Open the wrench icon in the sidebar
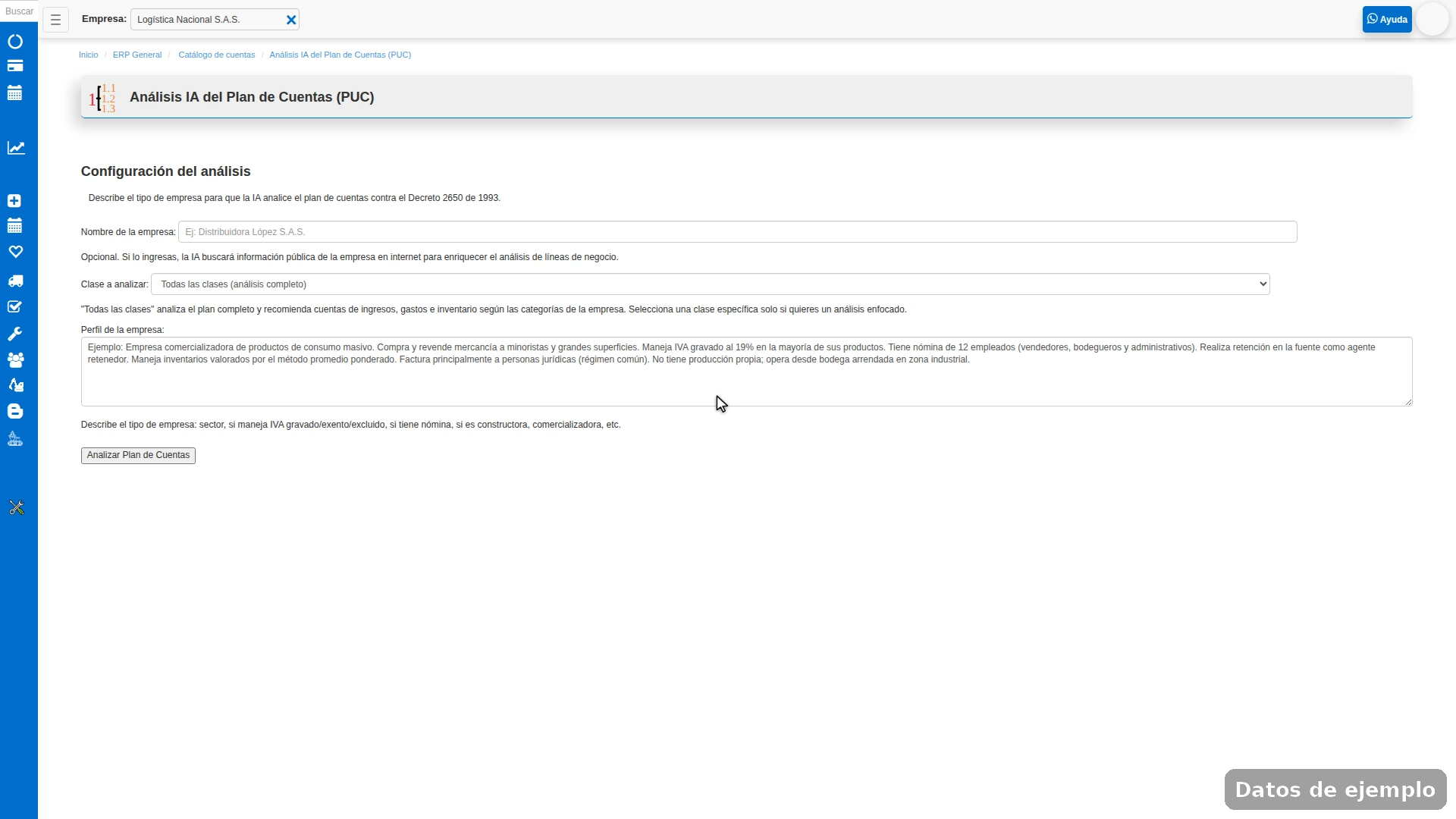 pos(14,334)
